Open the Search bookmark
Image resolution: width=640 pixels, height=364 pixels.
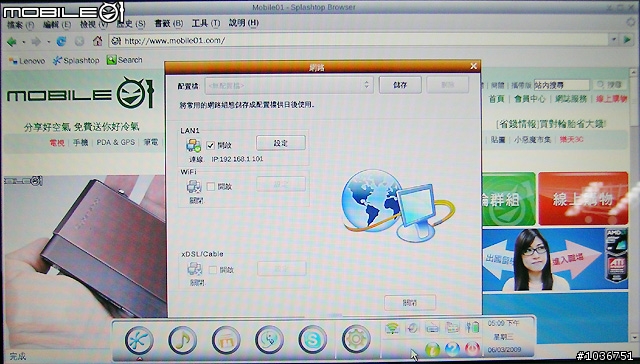tap(124, 60)
